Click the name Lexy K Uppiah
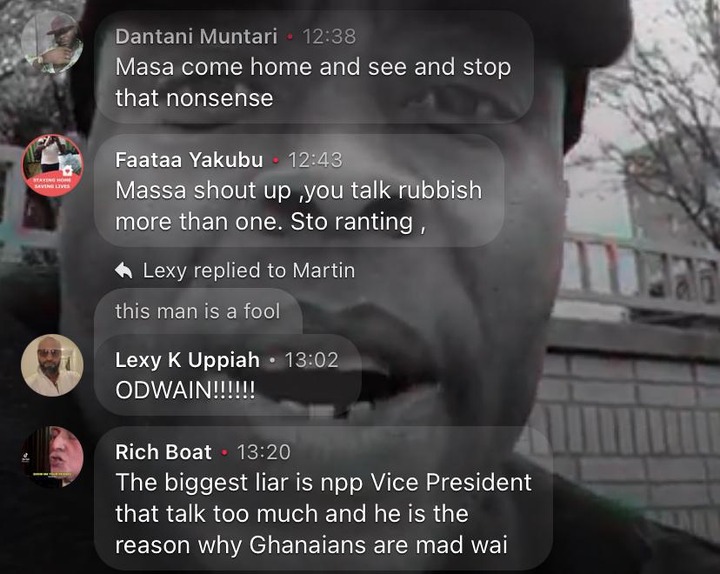The image size is (720, 574). (x=187, y=360)
